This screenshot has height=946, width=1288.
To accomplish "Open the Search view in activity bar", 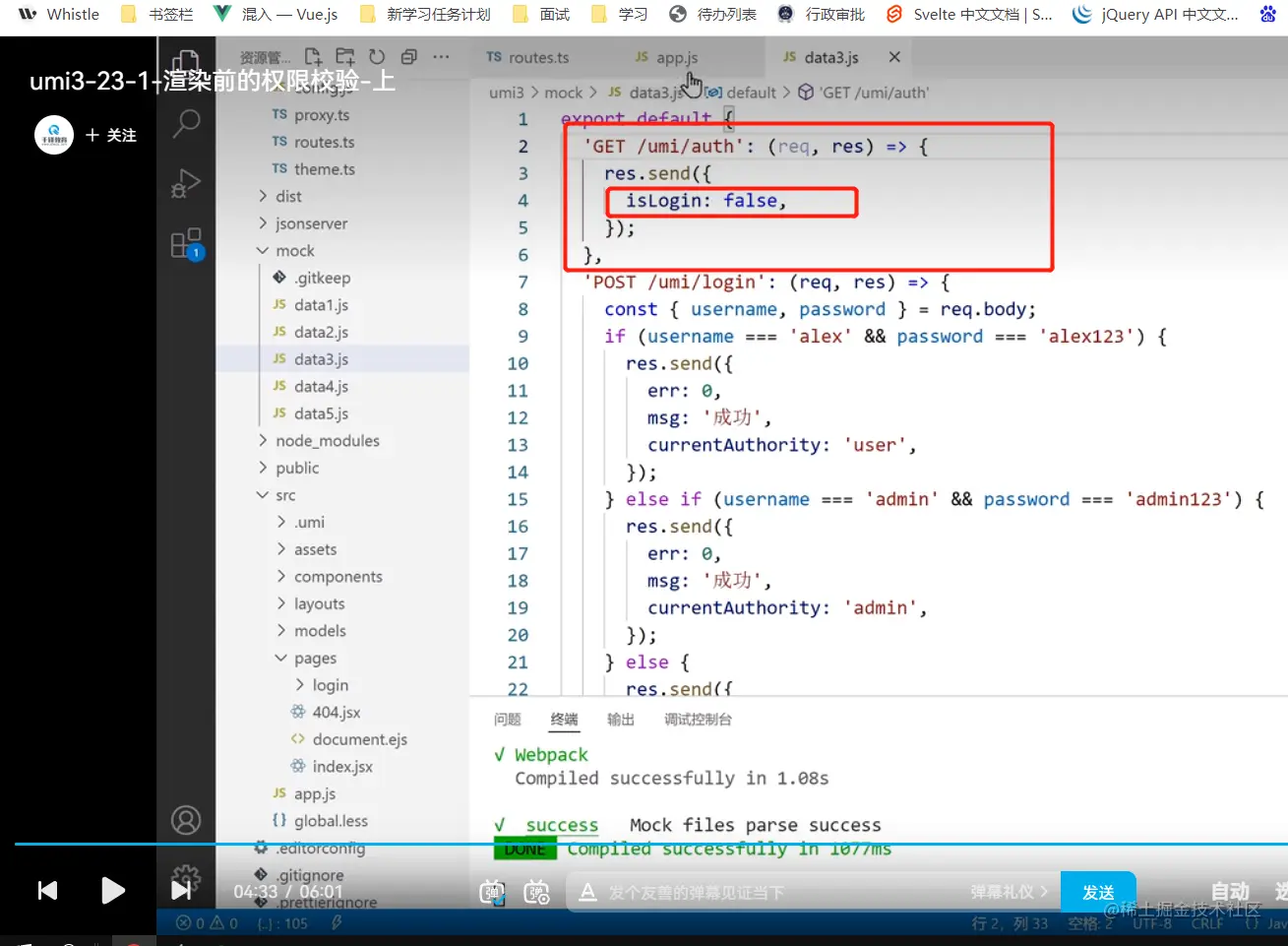I will click(186, 123).
